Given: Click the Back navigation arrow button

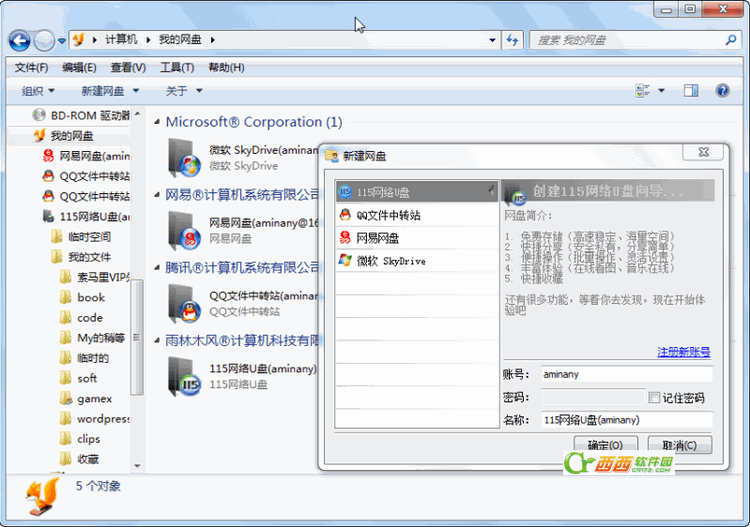Looking at the screenshot, I should coord(20,40).
